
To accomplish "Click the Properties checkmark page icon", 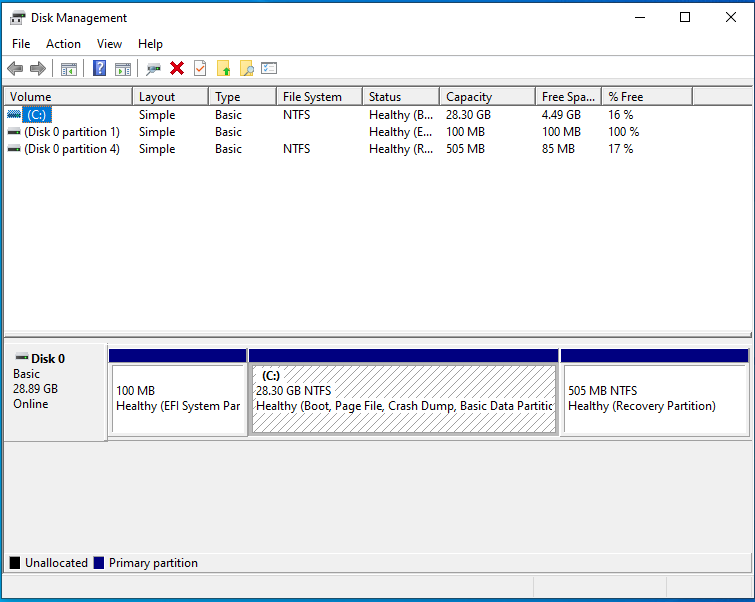I will point(200,68).
